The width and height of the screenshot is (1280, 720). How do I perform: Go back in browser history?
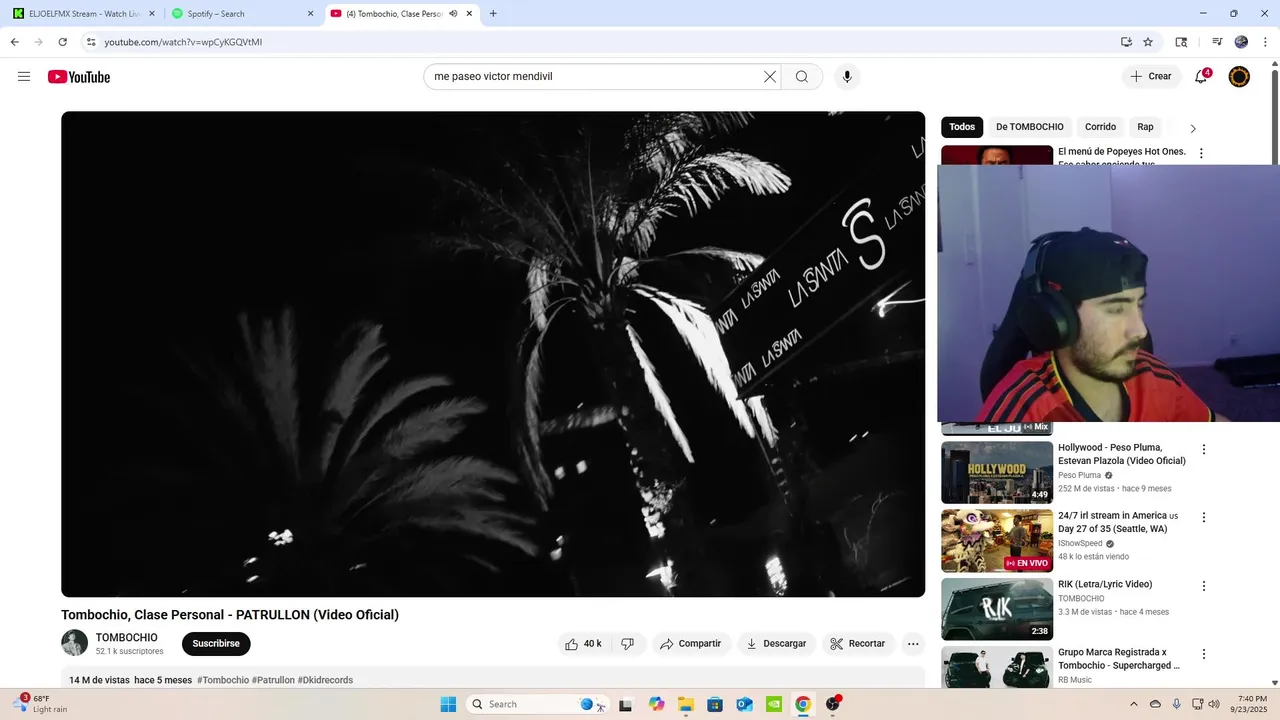14,42
